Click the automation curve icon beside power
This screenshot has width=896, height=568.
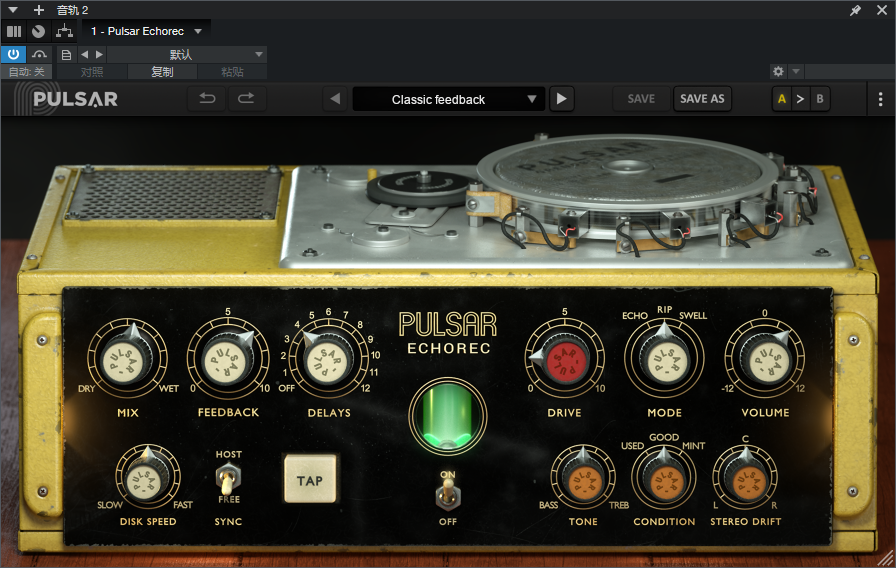click(x=39, y=54)
